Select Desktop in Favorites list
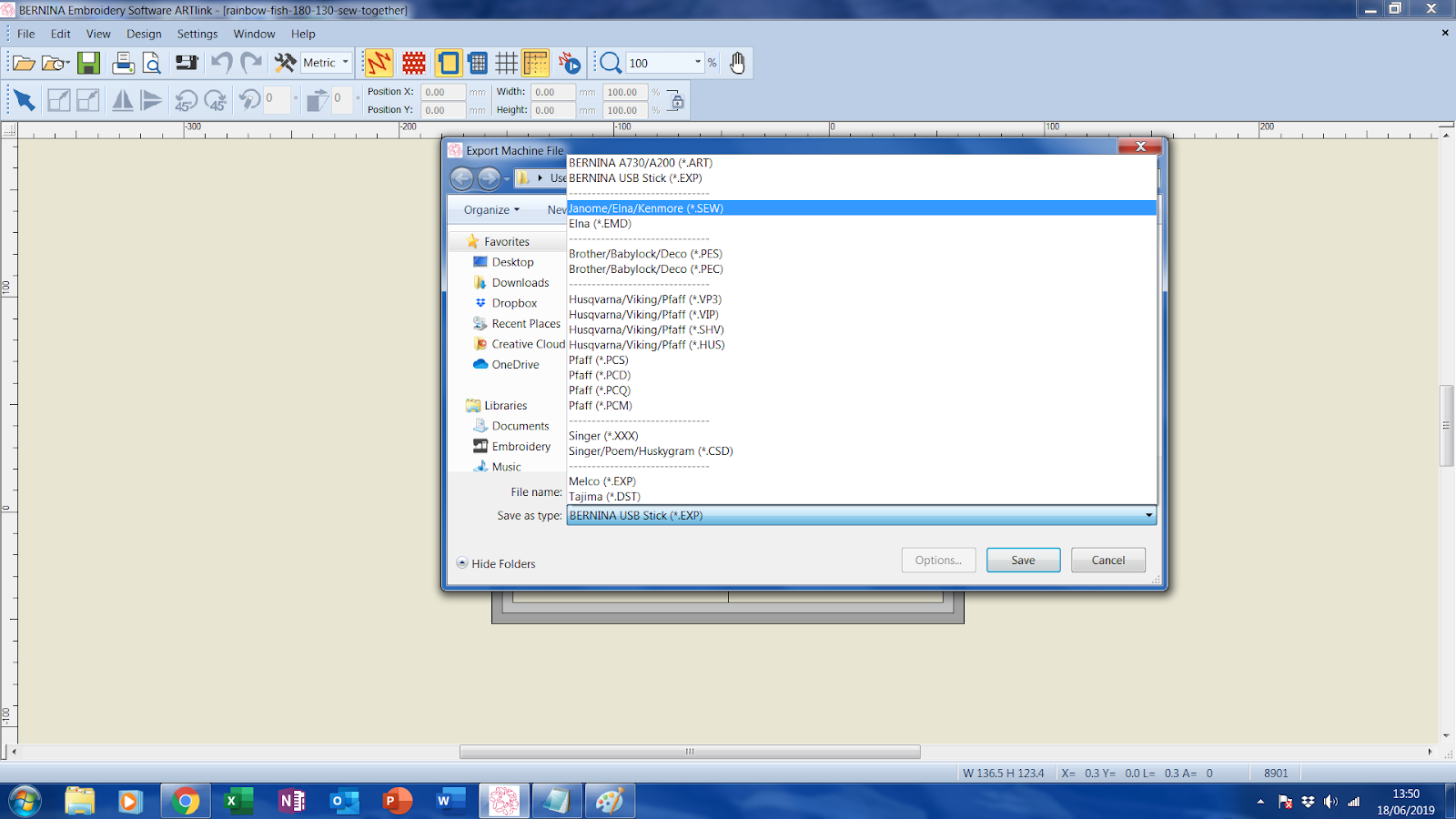 512,262
